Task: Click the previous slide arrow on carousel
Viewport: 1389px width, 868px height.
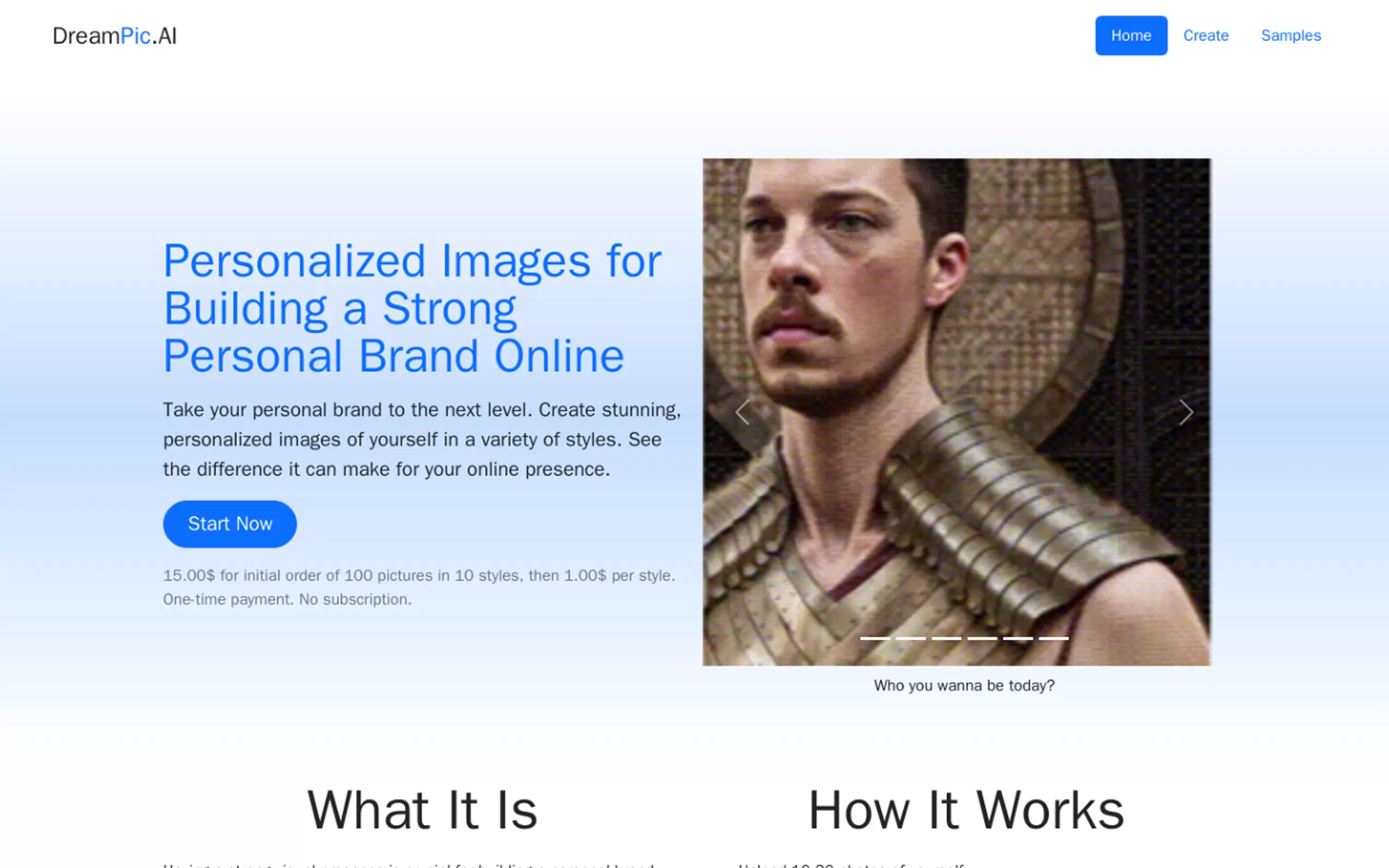Action: point(742,412)
